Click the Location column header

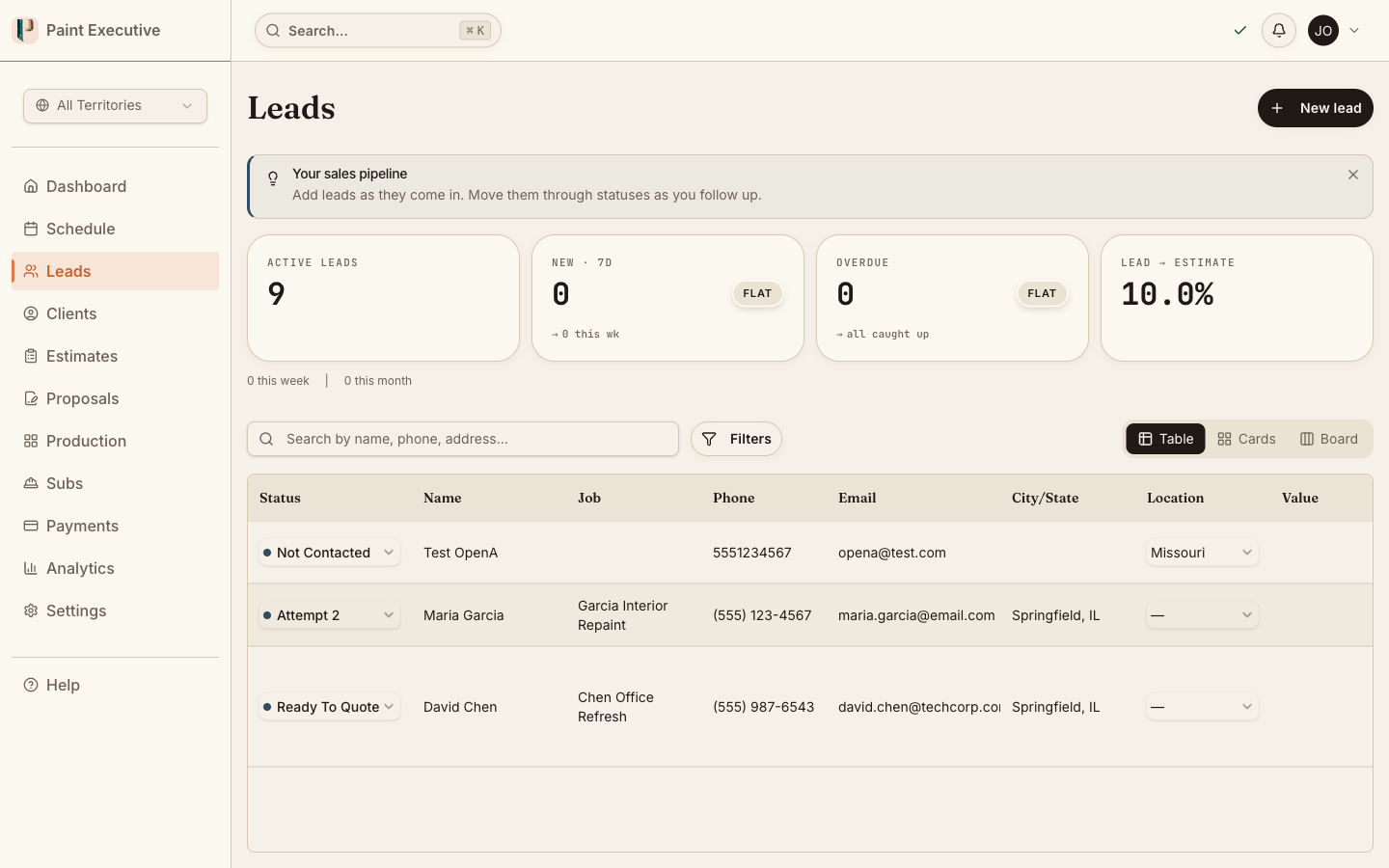click(x=1175, y=499)
